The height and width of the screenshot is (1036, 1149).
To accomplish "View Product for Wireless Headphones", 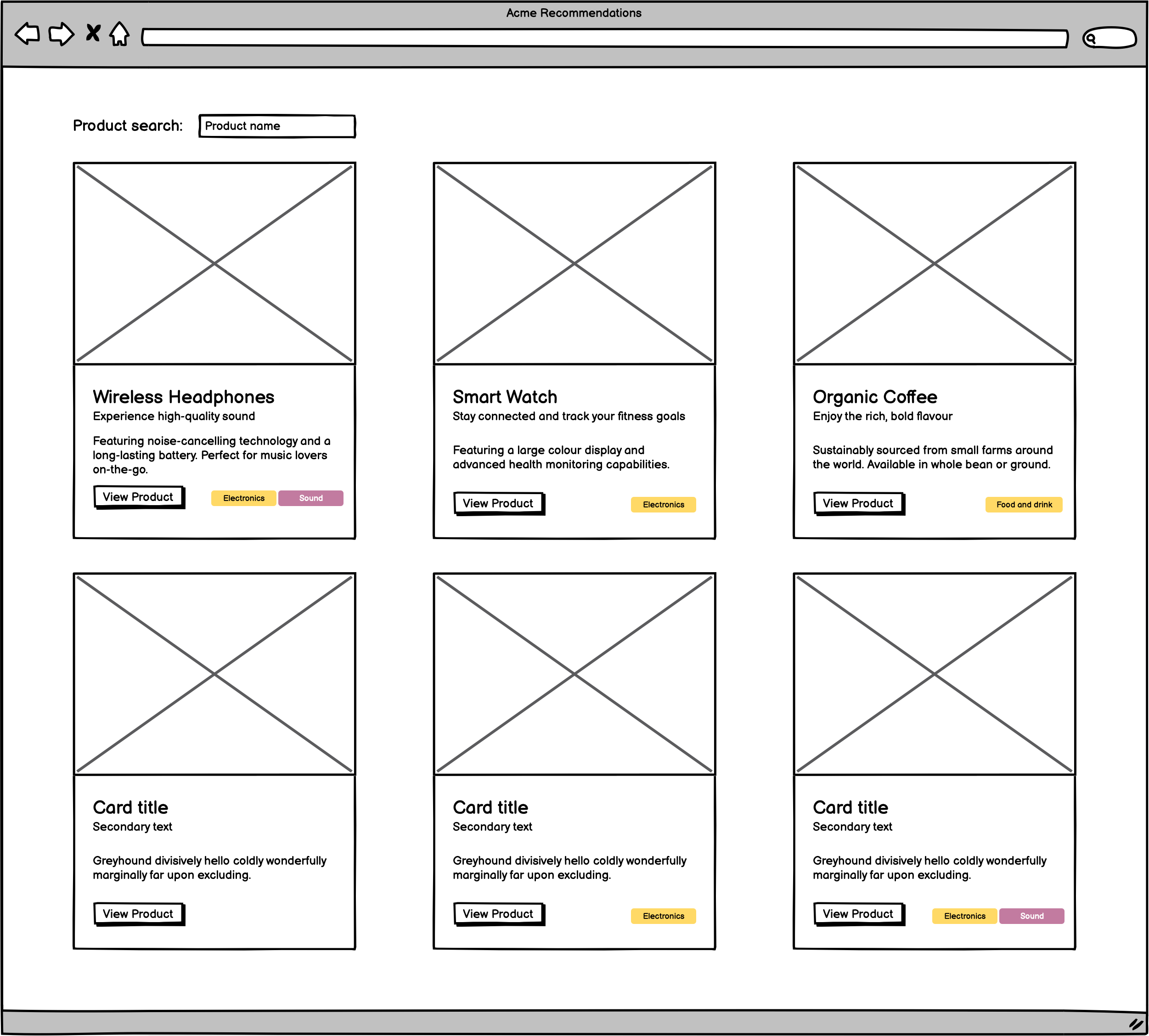I will [x=138, y=497].
